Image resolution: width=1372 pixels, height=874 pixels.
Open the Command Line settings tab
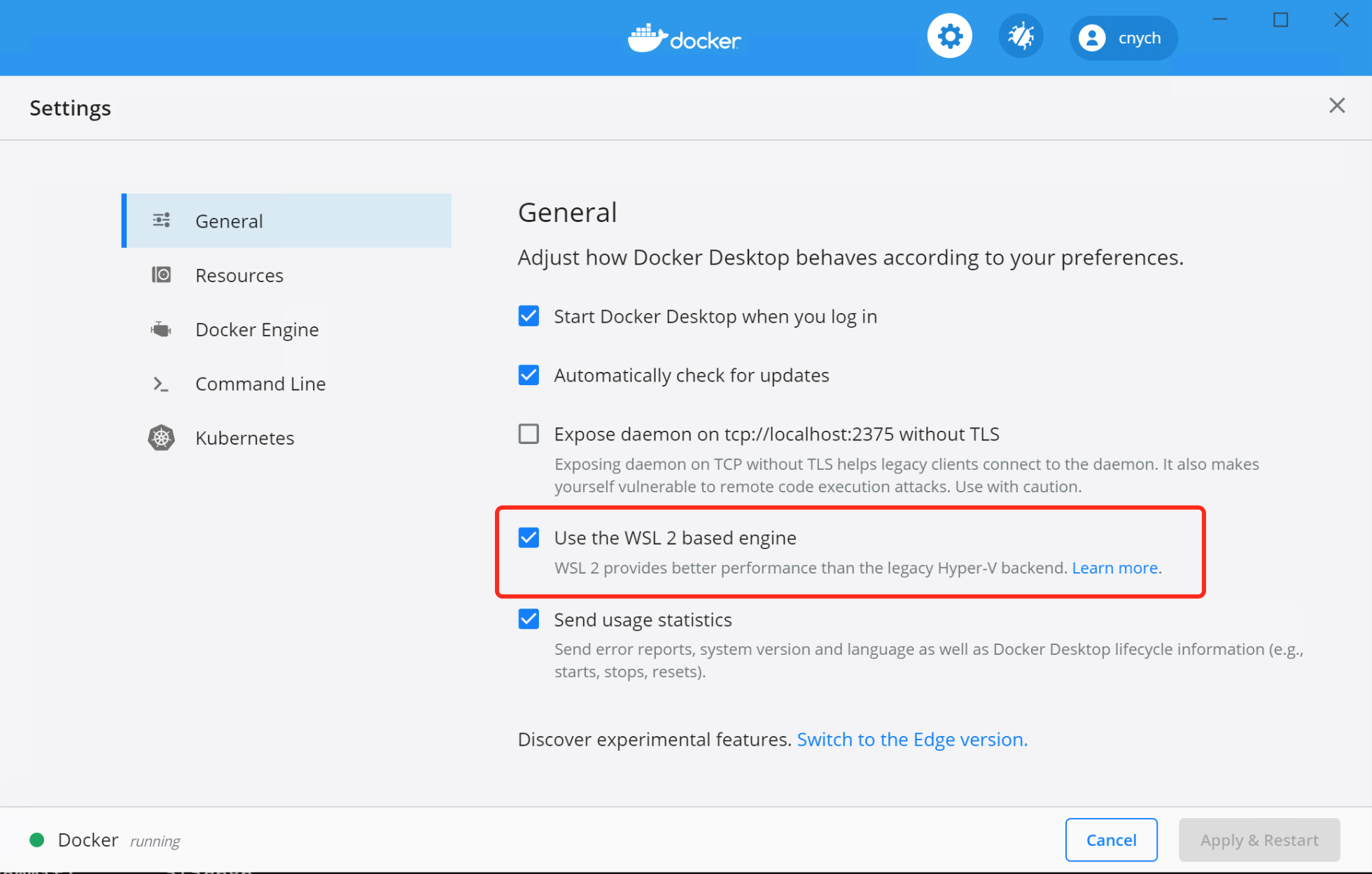click(x=287, y=384)
